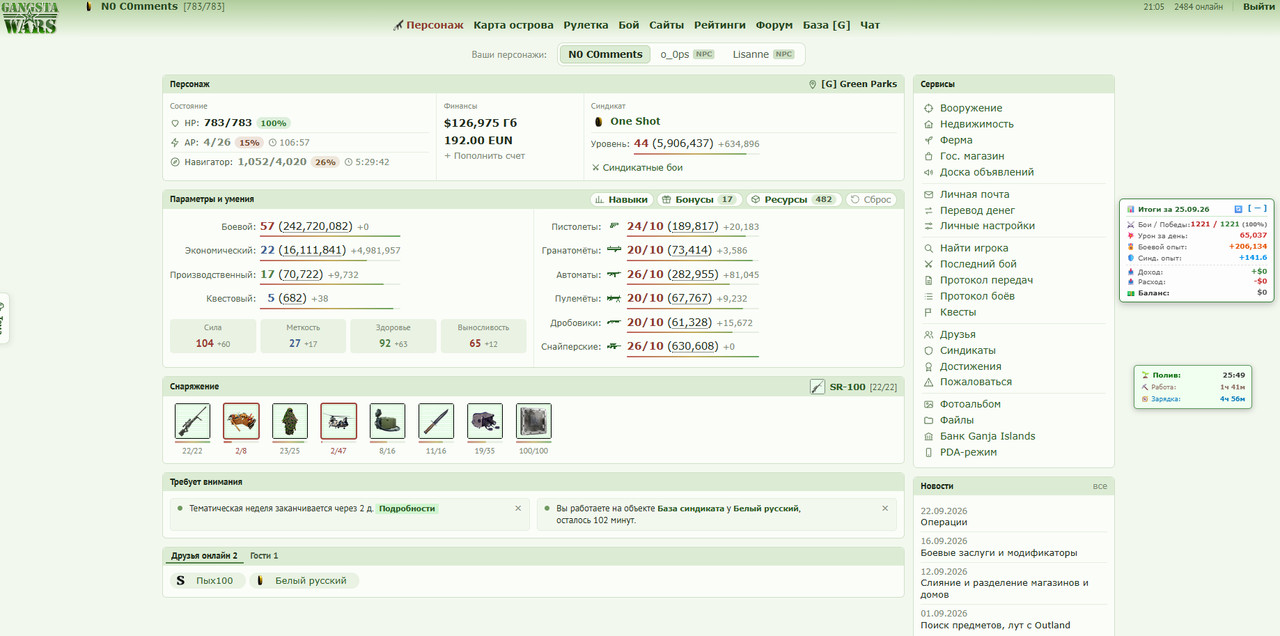Open the Карта острова menu item
The width and height of the screenshot is (1280, 636).
(513, 25)
